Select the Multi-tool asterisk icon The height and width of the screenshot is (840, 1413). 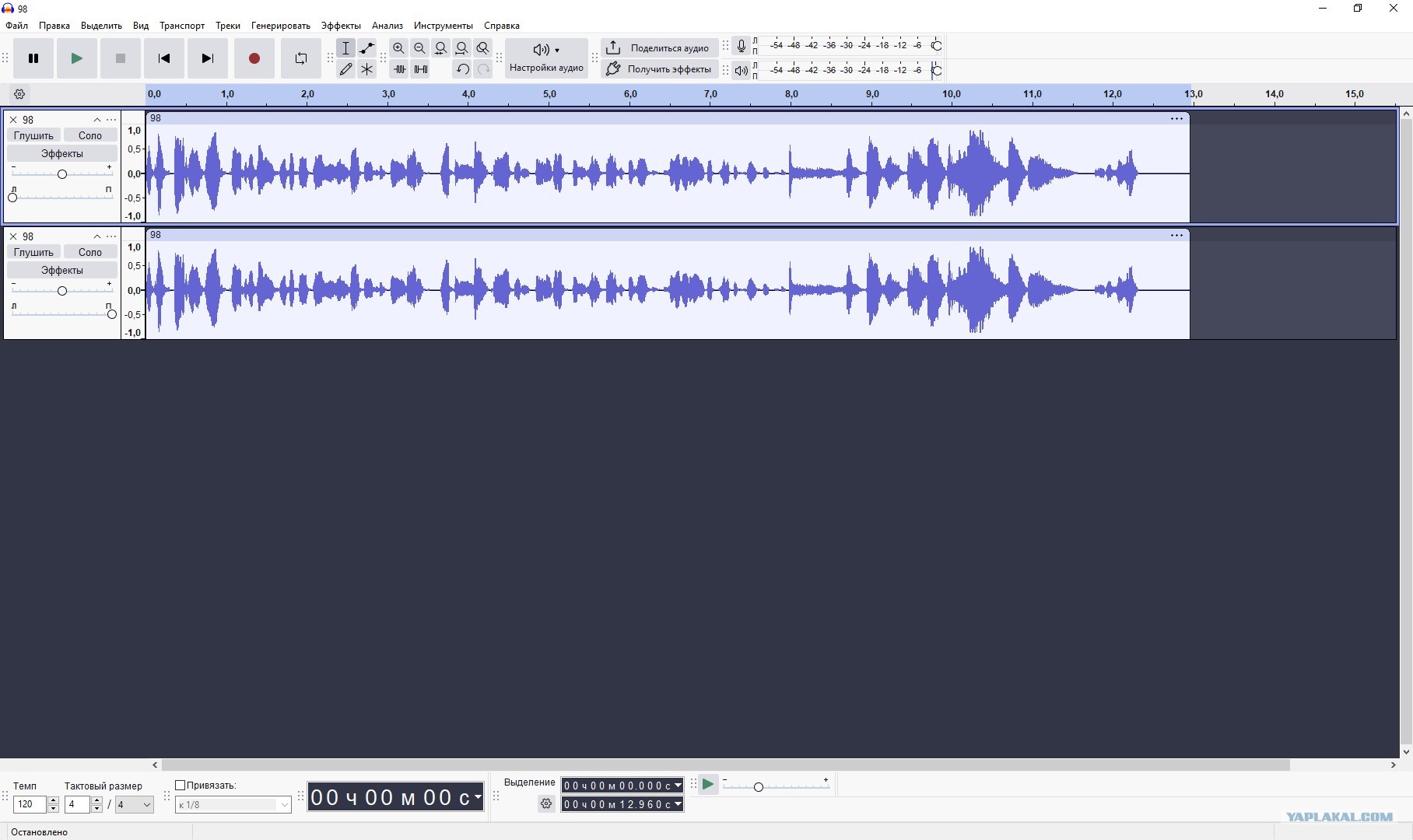367,69
